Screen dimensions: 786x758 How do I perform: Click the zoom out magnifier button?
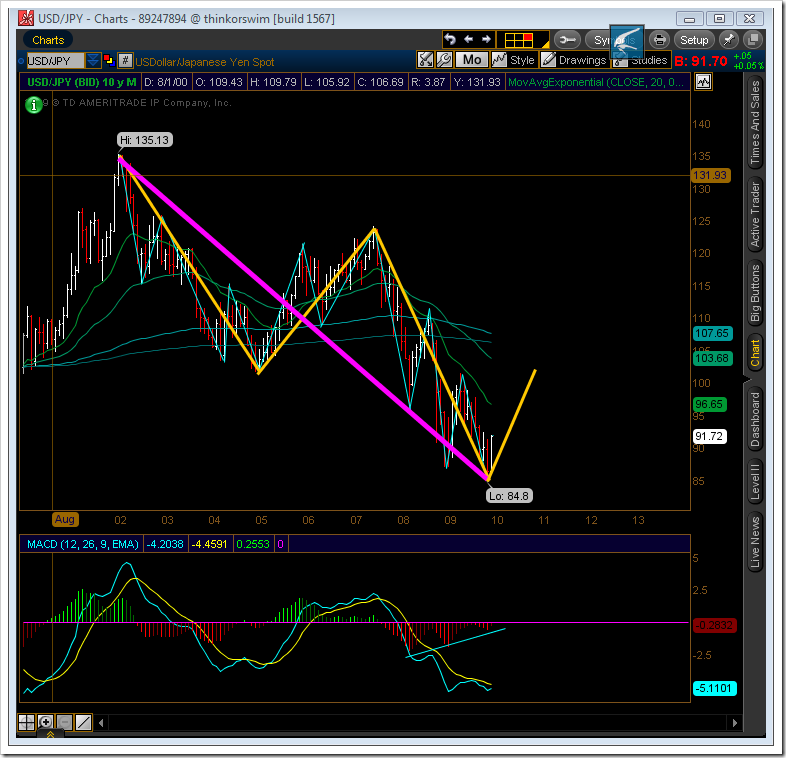[64, 722]
